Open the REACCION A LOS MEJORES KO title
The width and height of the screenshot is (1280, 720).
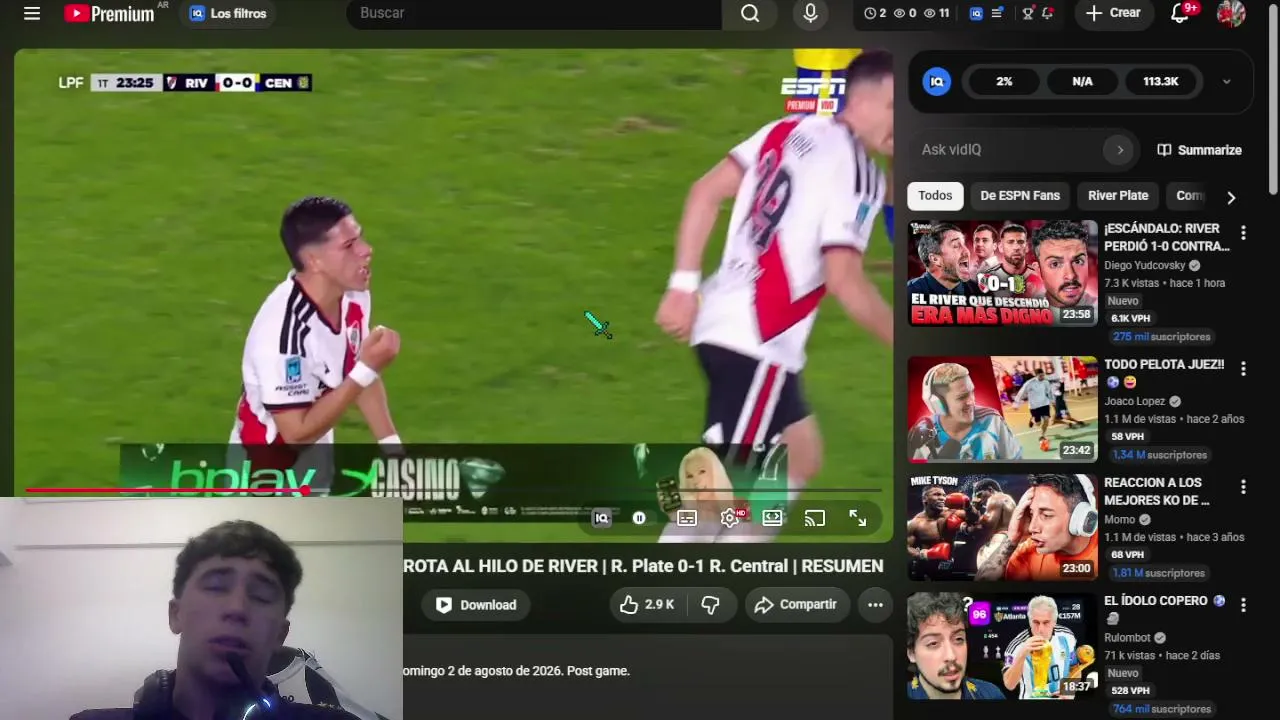click(1157, 491)
